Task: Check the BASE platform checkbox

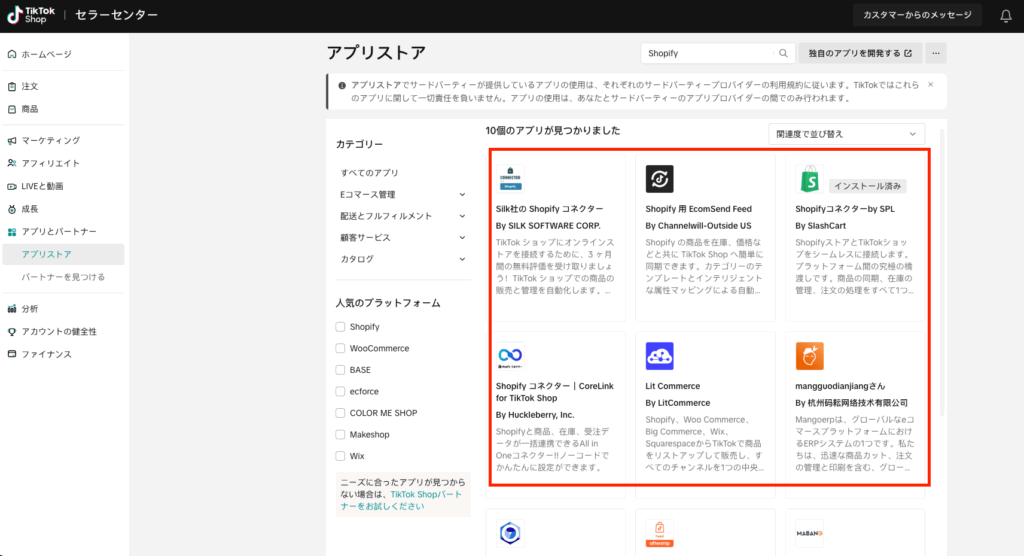Action: click(x=340, y=370)
